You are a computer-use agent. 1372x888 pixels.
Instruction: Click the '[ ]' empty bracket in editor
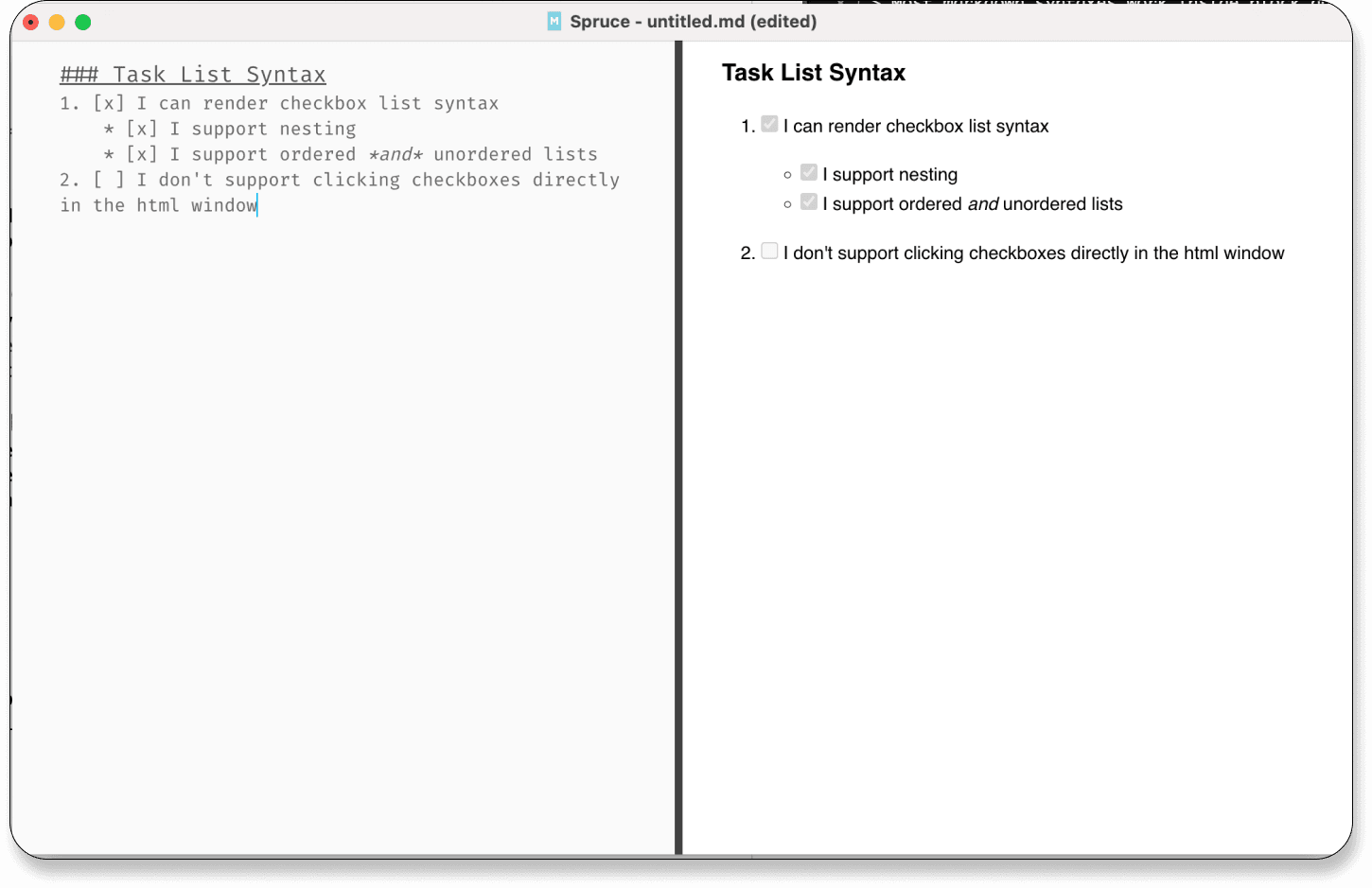(109, 180)
